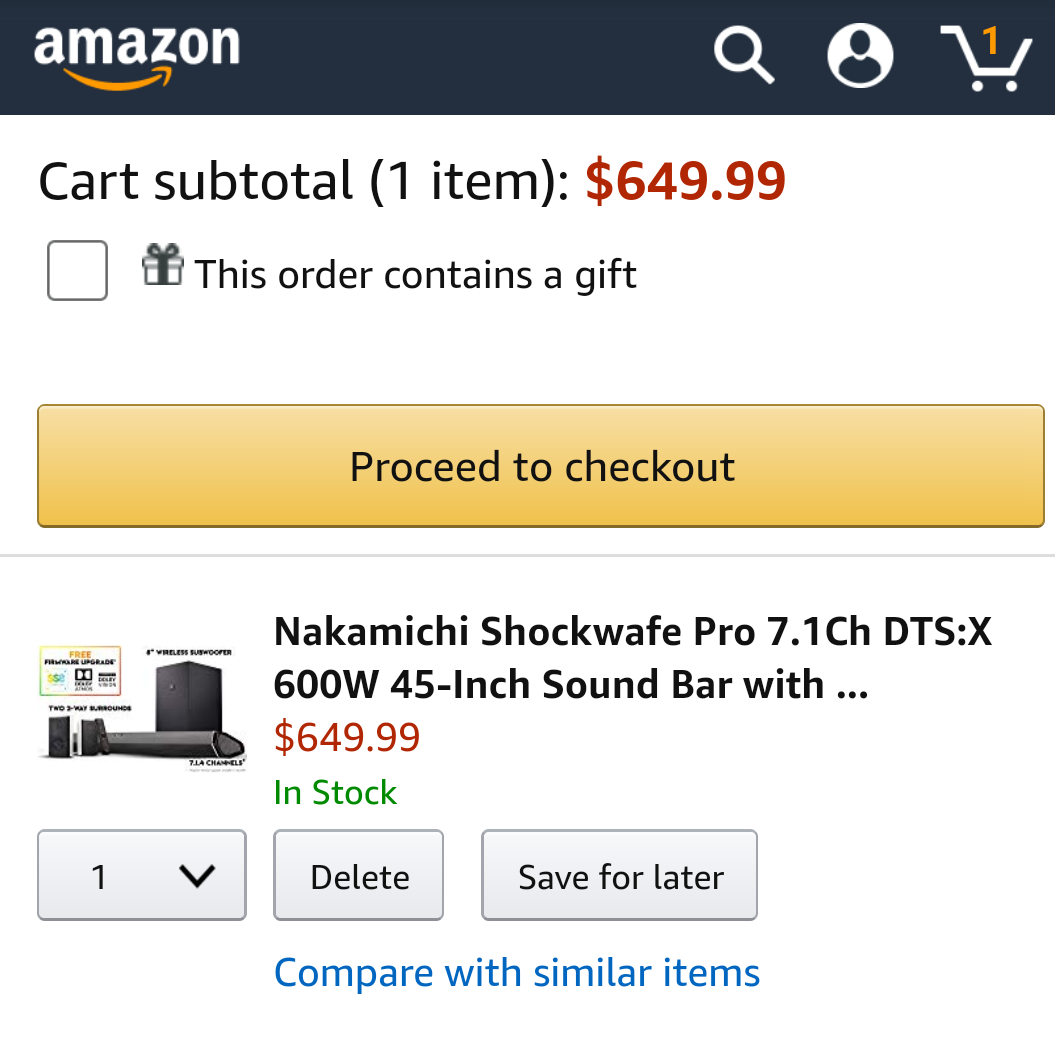
Task: Open the Nakamichi Shockwafe Pro product title
Action: (632, 658)
